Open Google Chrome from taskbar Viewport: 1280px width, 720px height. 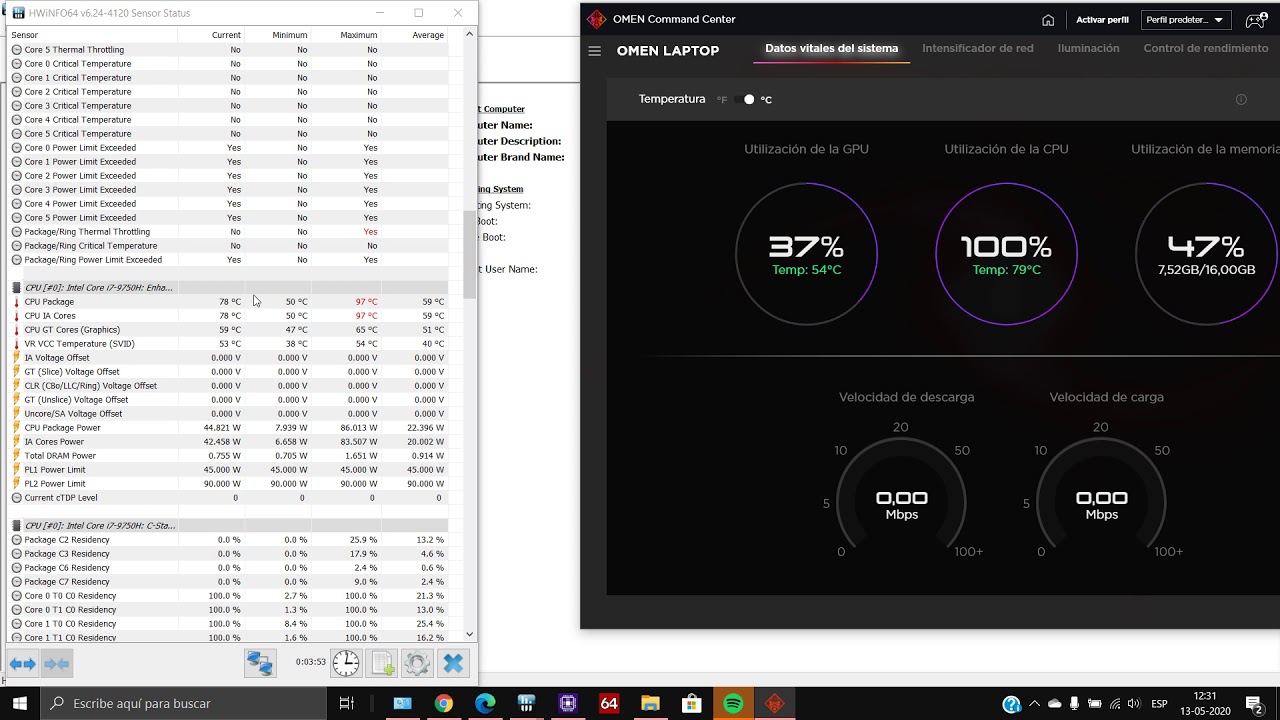click(443, 703)
